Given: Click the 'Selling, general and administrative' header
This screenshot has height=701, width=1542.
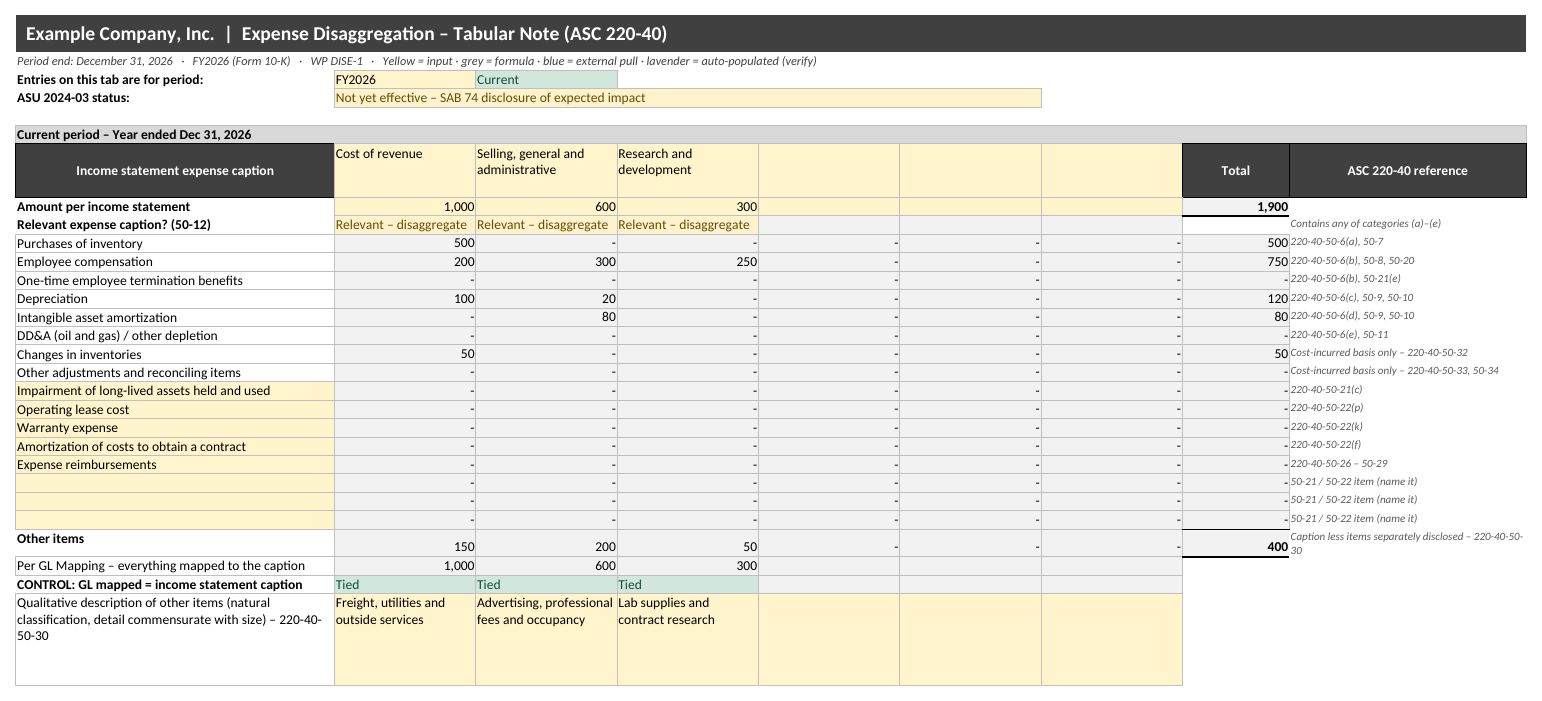Looking at the screenshot, I should 547,171.
